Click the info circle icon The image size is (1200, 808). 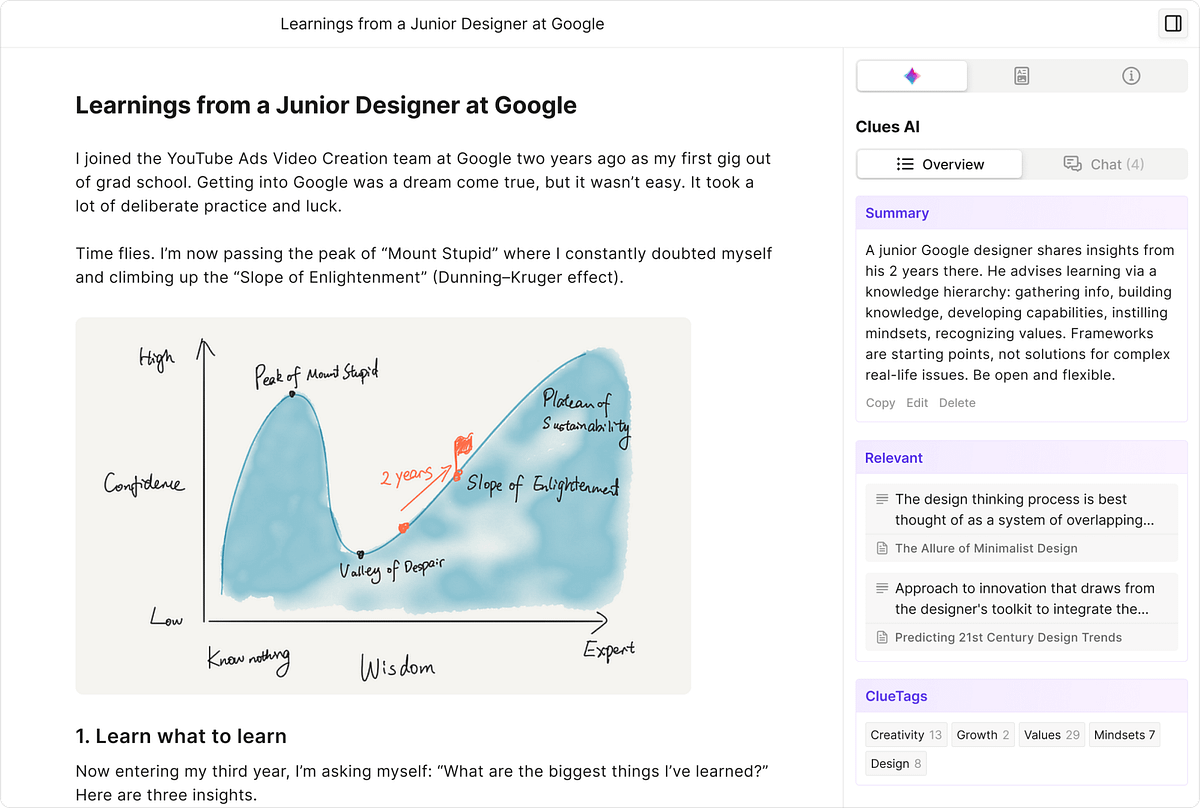[x=1131, y=75]
